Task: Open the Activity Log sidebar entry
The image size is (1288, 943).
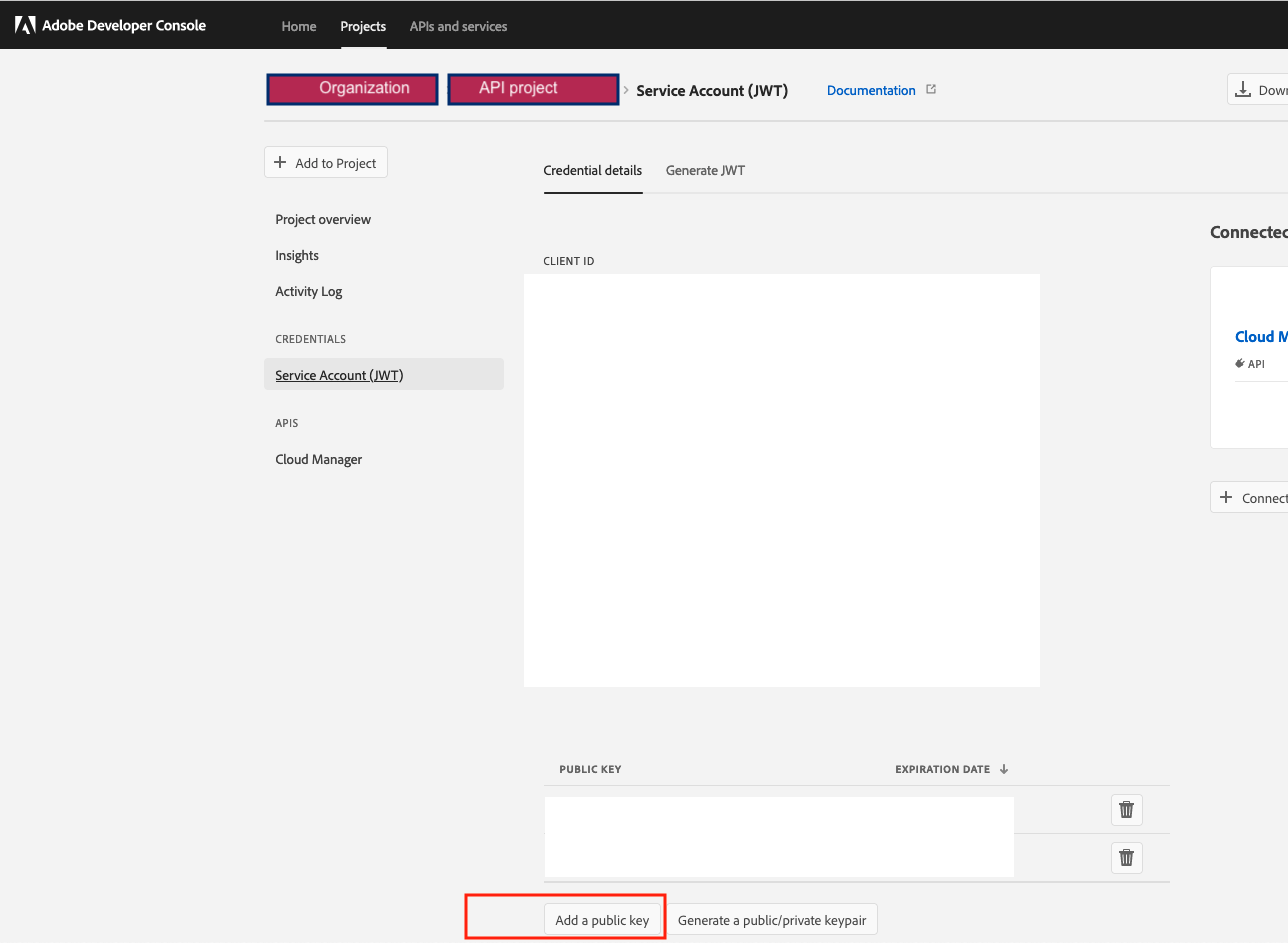Action: tap(308, 291)
